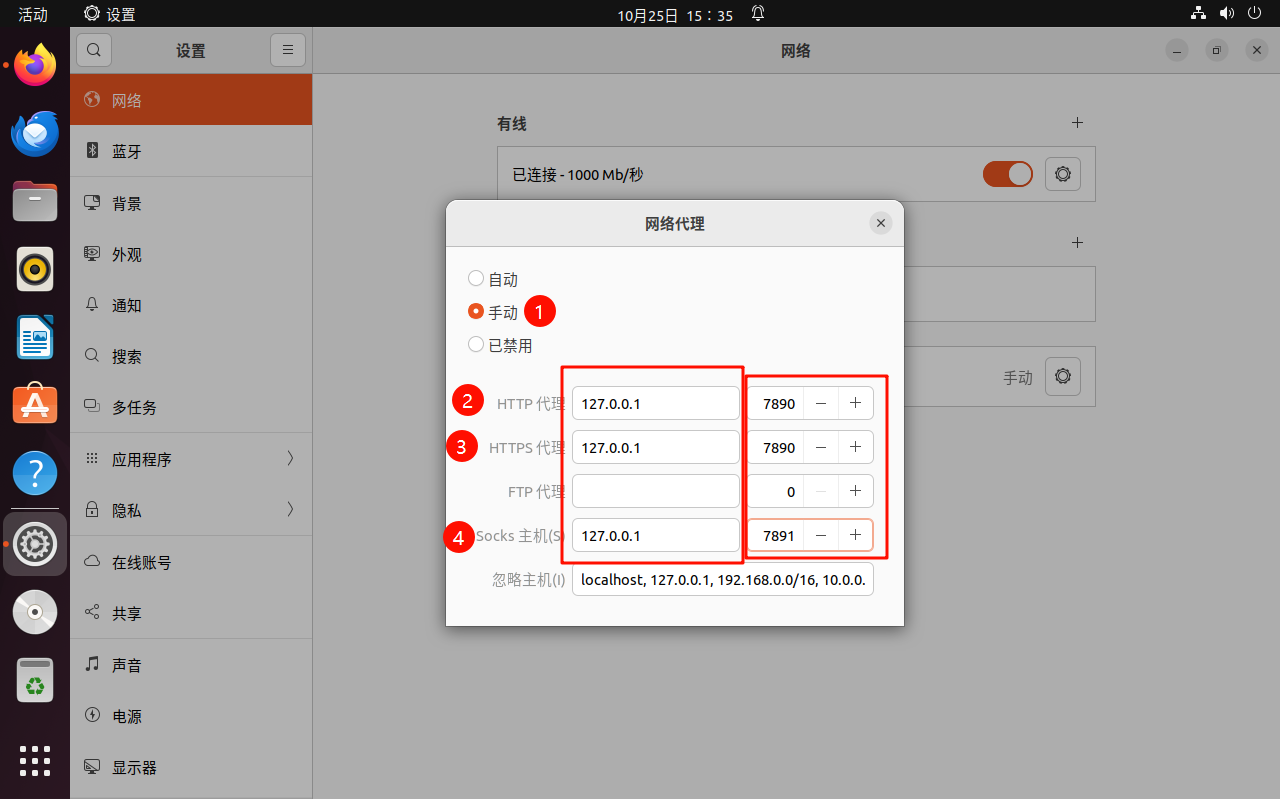Click the FTP 代理 host input field
The width and height of the screenshot is (1280, 799).
[655, 491]
